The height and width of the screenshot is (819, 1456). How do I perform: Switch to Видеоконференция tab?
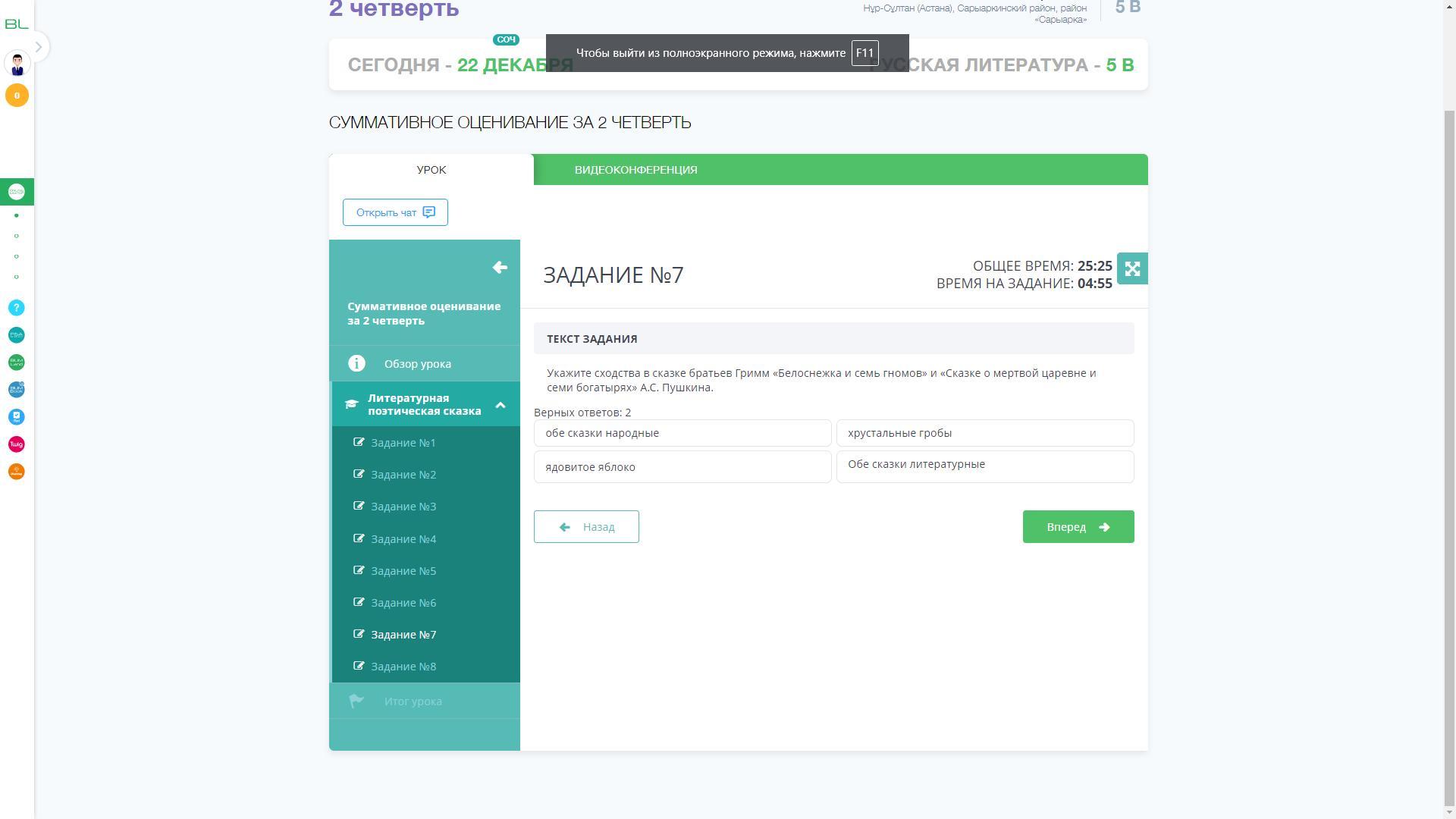pos(635,170)
